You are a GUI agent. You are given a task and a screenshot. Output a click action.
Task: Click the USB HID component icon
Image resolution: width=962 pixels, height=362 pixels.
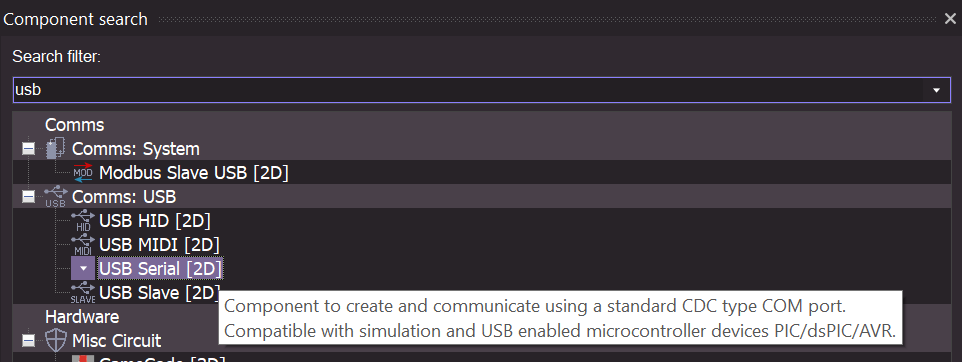[83, 220]
